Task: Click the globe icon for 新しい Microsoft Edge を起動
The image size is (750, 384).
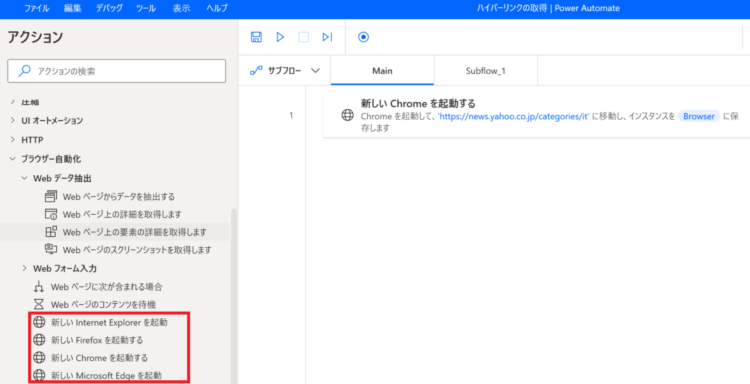Action: click(x=39, y=375)
